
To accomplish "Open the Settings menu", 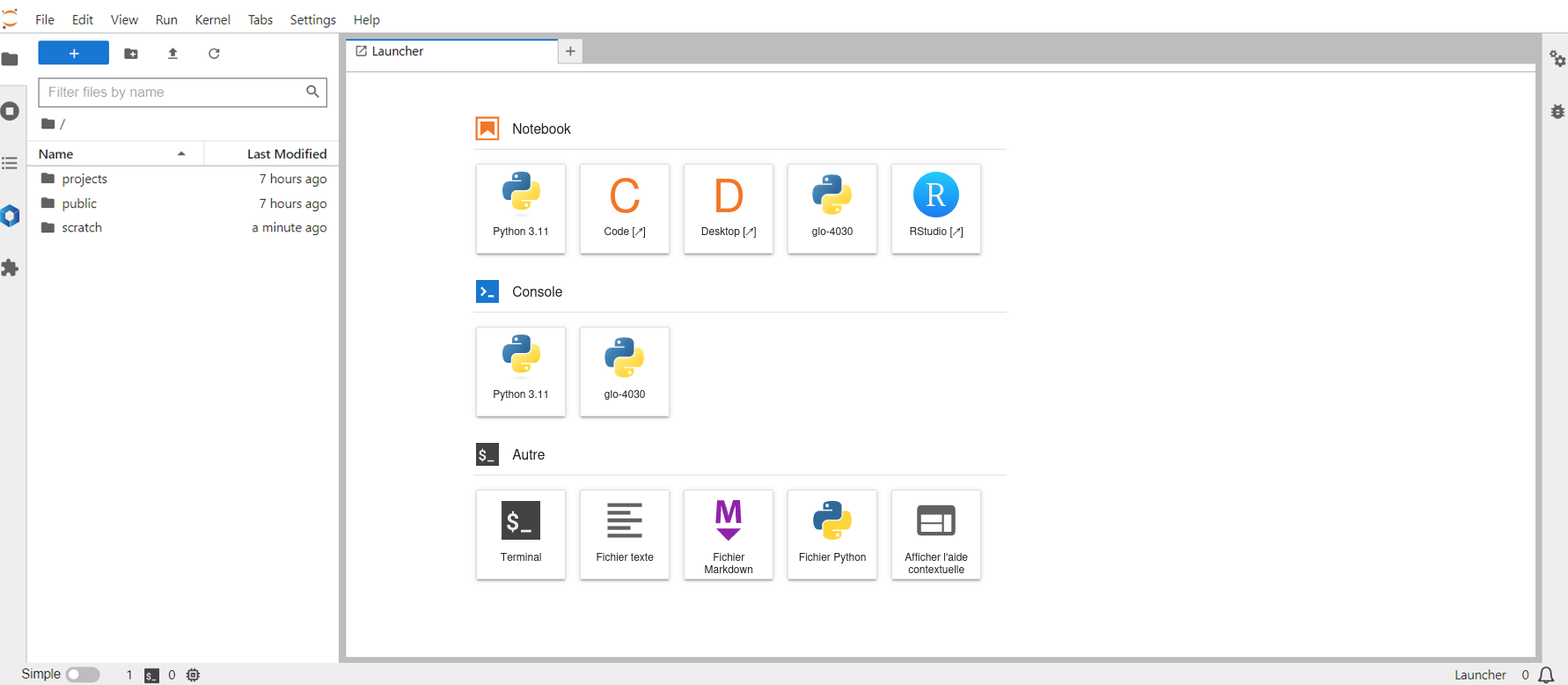I will 312,19.
